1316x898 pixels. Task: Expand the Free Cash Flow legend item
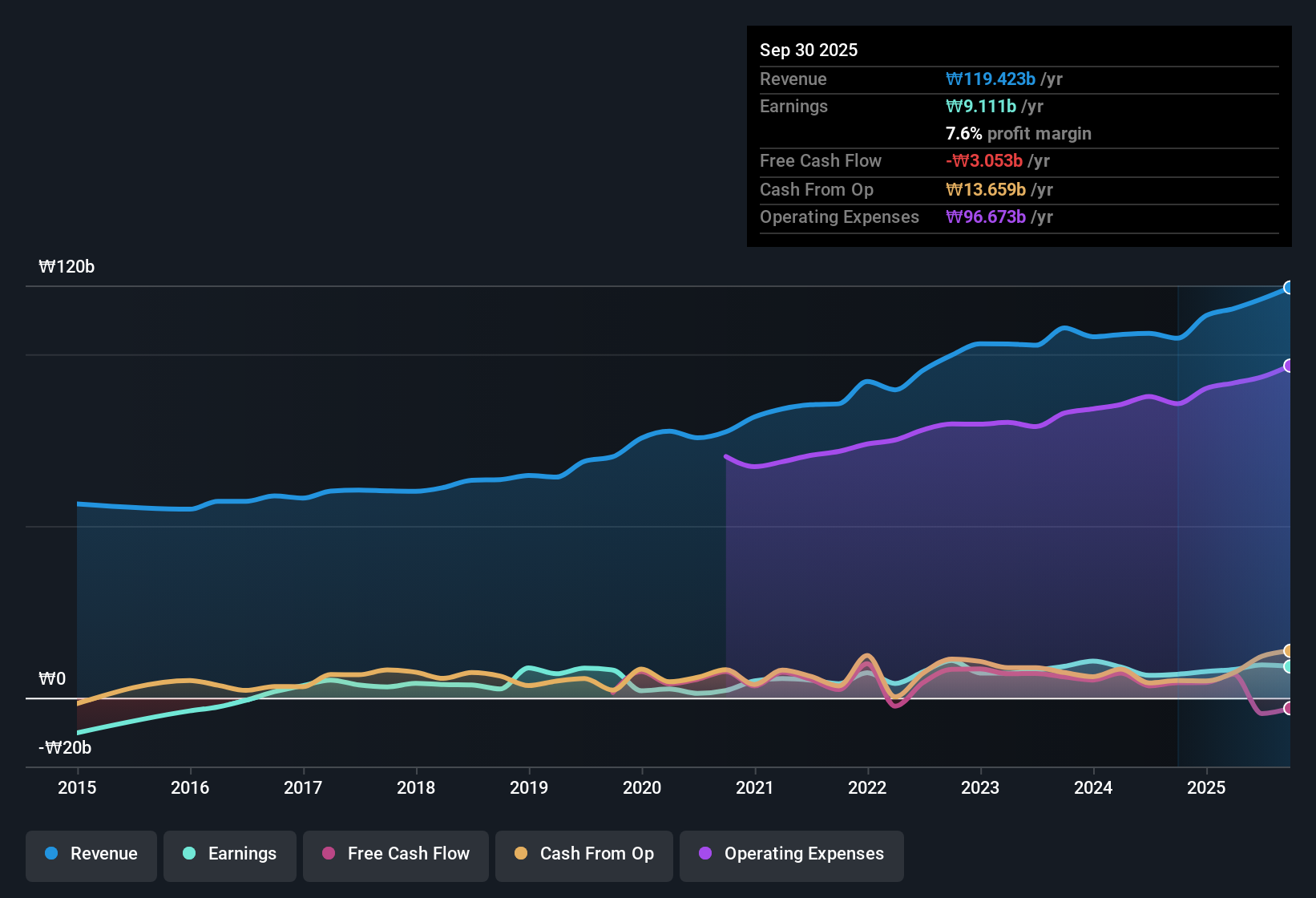pyautogui.click(x=395, y=854)
